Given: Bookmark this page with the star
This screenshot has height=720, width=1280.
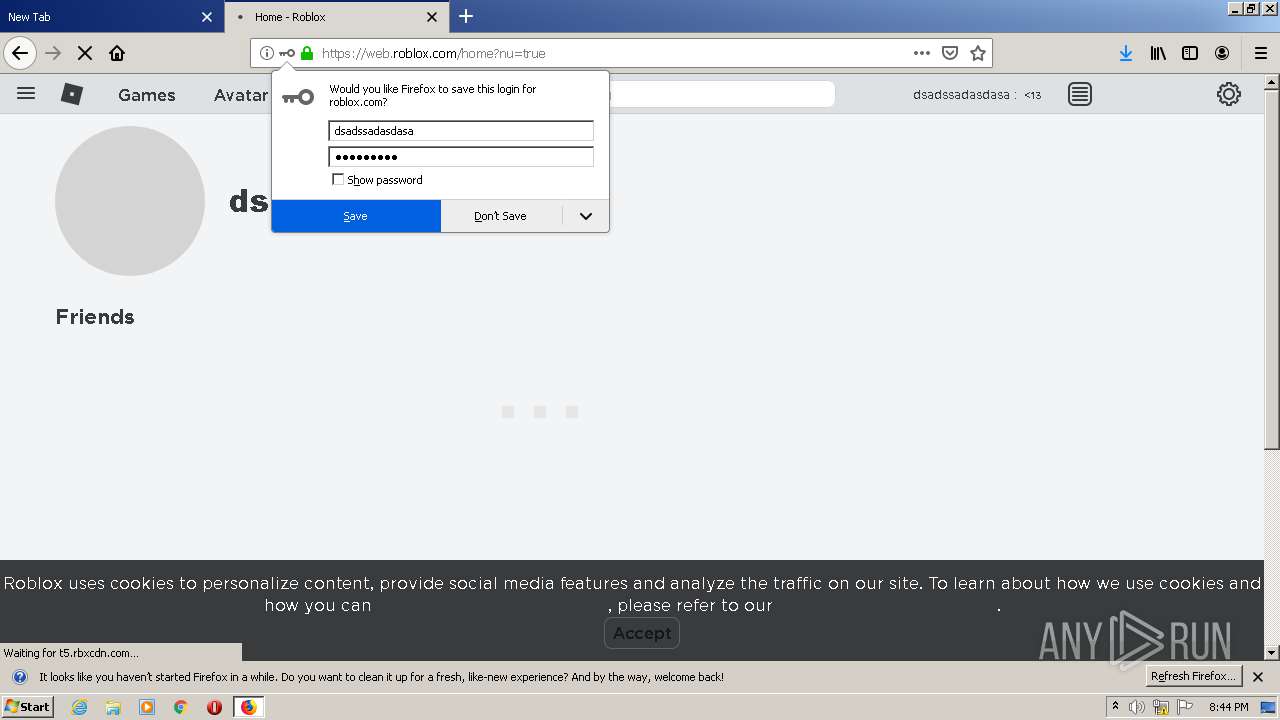Looking at the screenshot, I should (978, 53).
